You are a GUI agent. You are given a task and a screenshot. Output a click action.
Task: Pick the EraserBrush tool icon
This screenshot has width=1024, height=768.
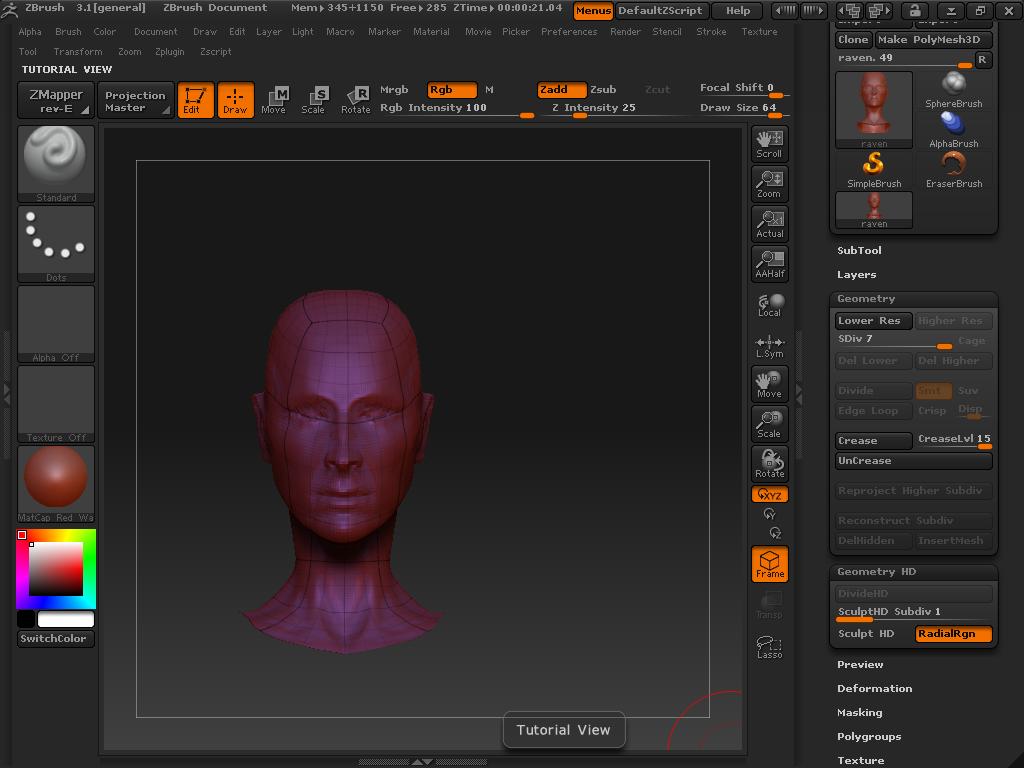(954, 169)
